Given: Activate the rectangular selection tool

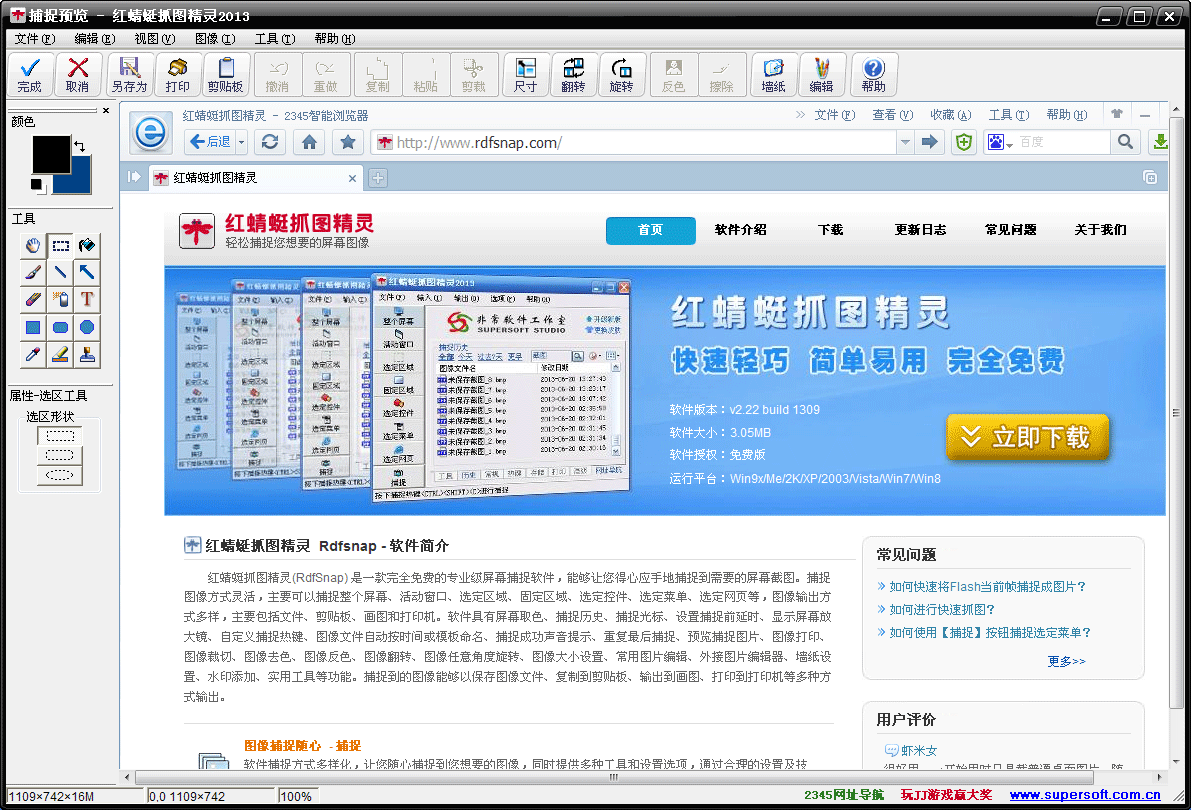Looking at the screenshot, I should 61,245.
